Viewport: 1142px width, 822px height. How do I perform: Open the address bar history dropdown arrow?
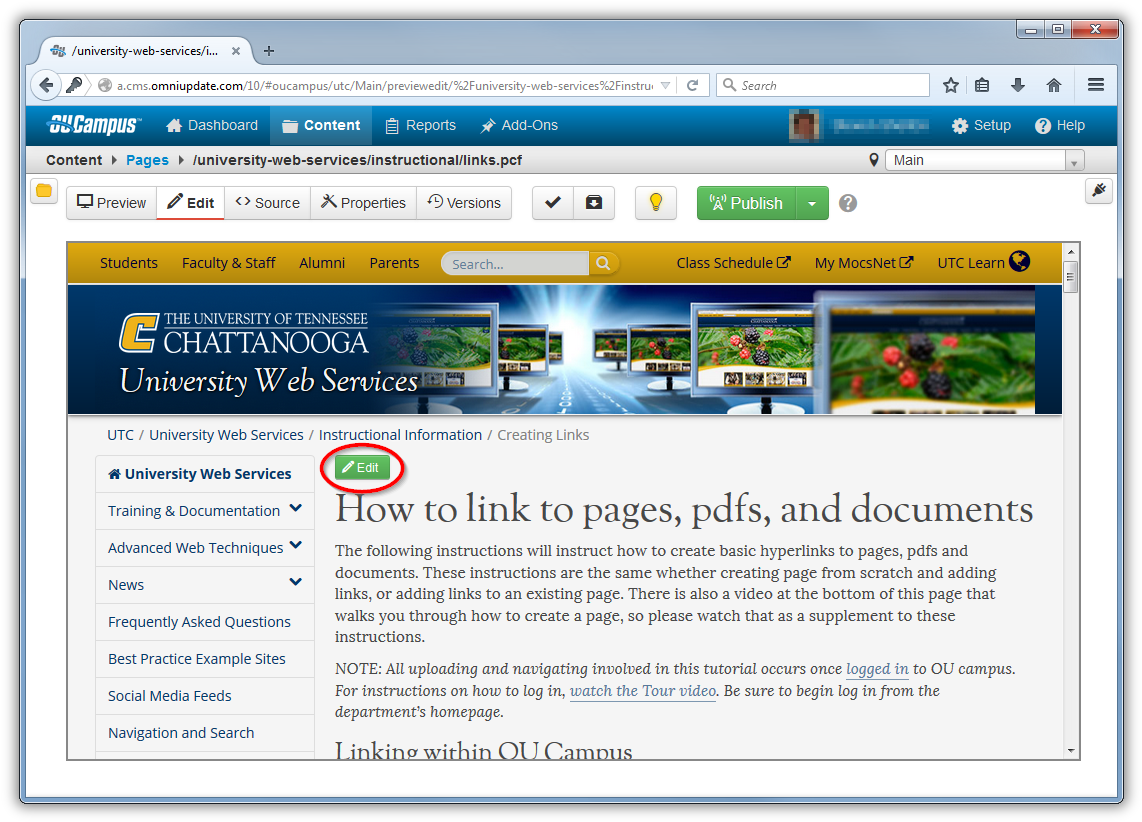tap(666, 85)
